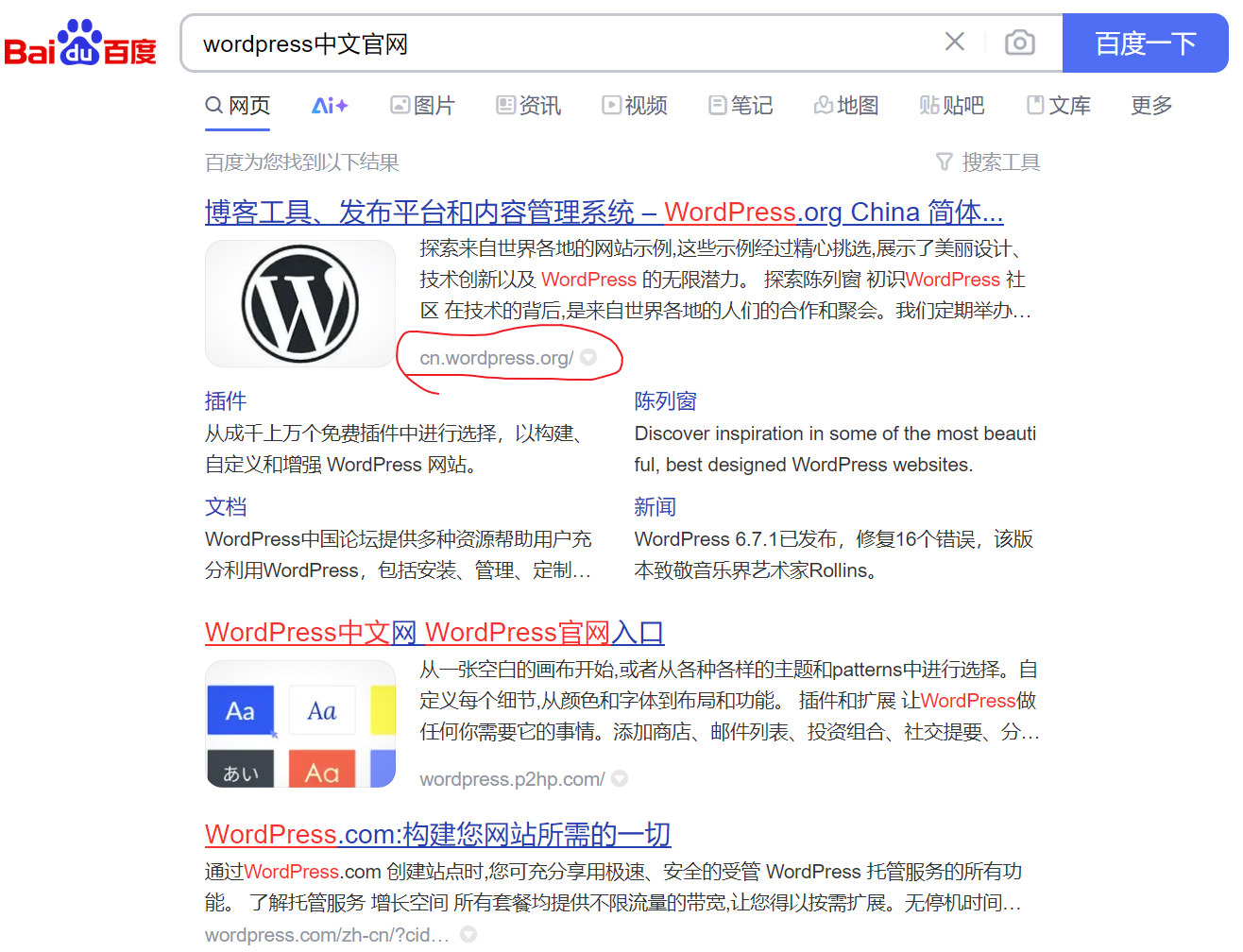Expand the 更多 menu
The height and width of the screenshot is (952, 1243).
click(x=1151, y=105)
